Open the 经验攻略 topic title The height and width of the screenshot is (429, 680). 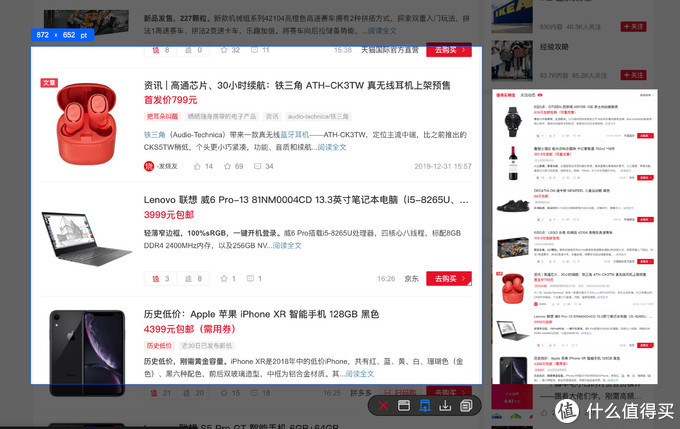(x=554, y=46)
